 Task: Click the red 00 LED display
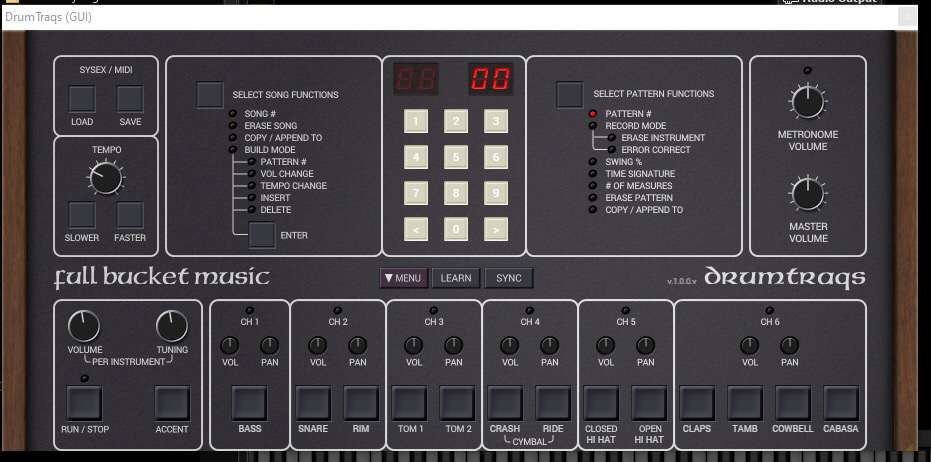[x=491, y=79]
